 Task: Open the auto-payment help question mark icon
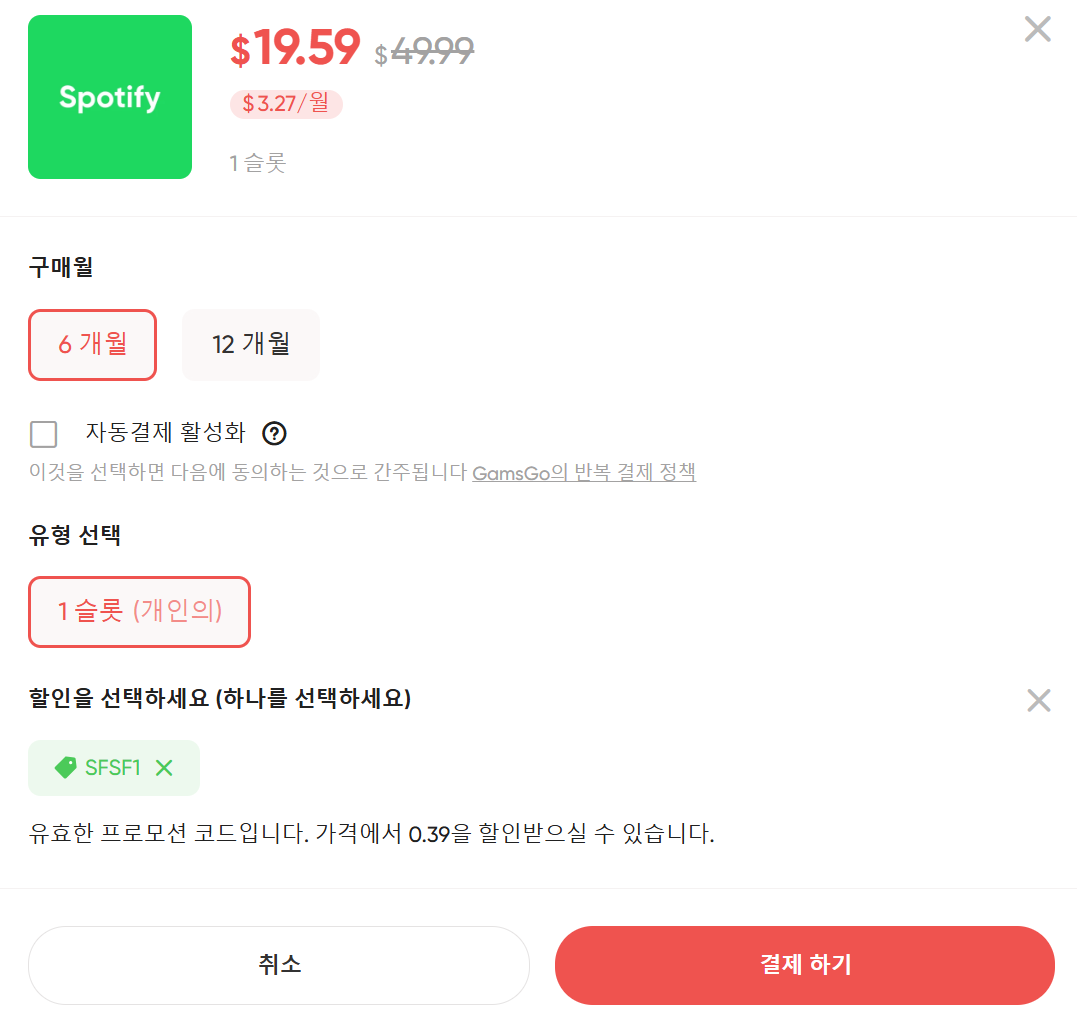click(x=274, y=433)
